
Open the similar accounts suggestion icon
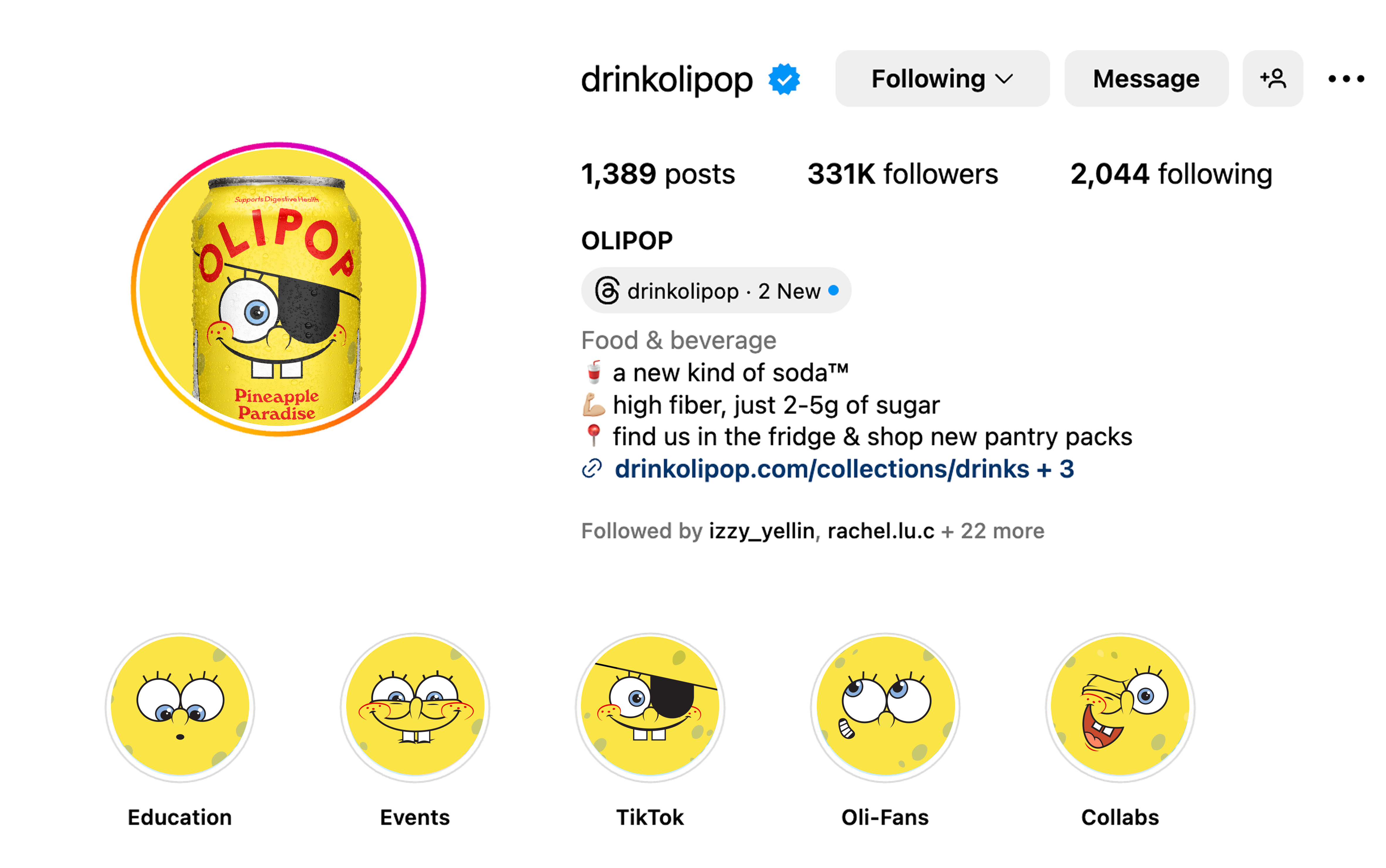coord(1272,79)
